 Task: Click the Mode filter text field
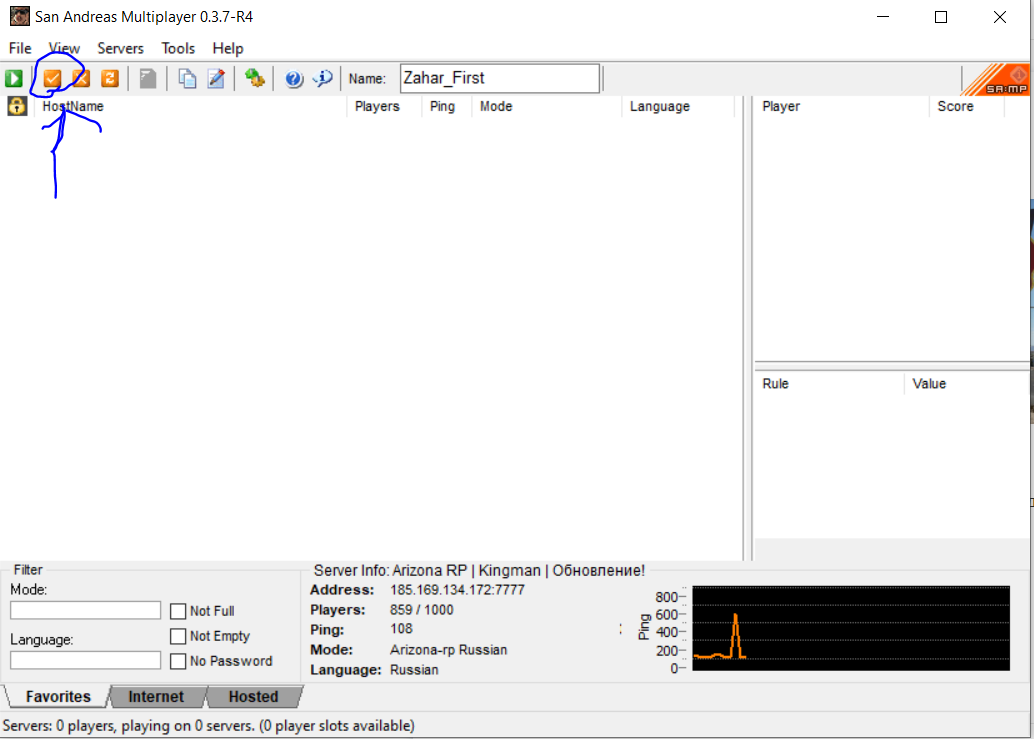pyautogui.click(x=86, y=610)
